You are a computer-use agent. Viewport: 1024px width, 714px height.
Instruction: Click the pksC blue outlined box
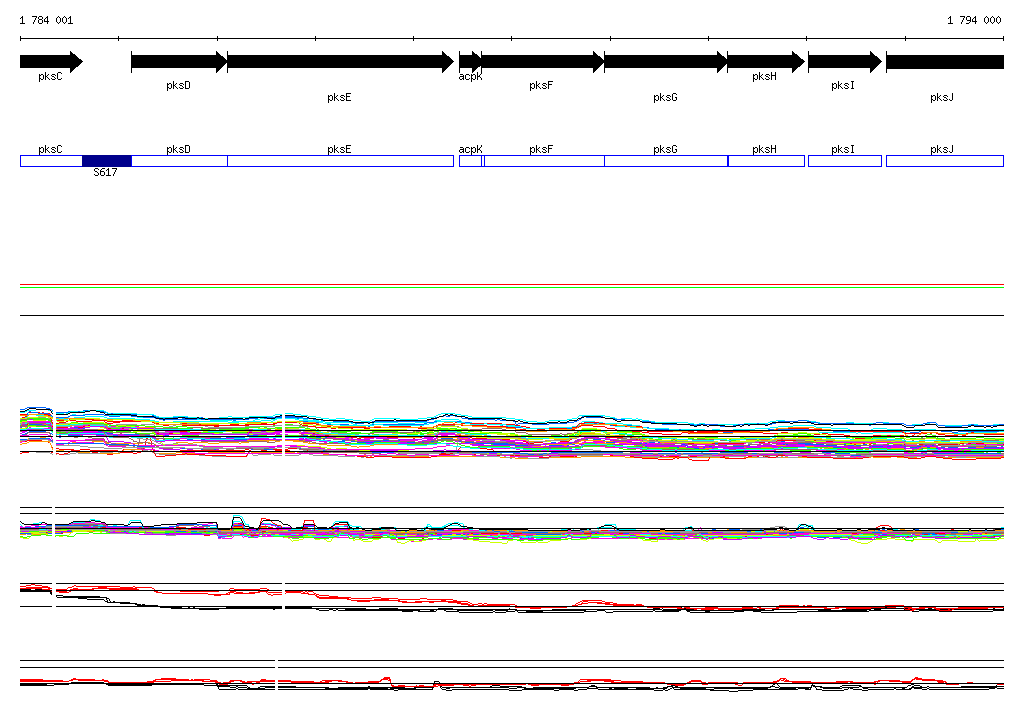point(51,161)
